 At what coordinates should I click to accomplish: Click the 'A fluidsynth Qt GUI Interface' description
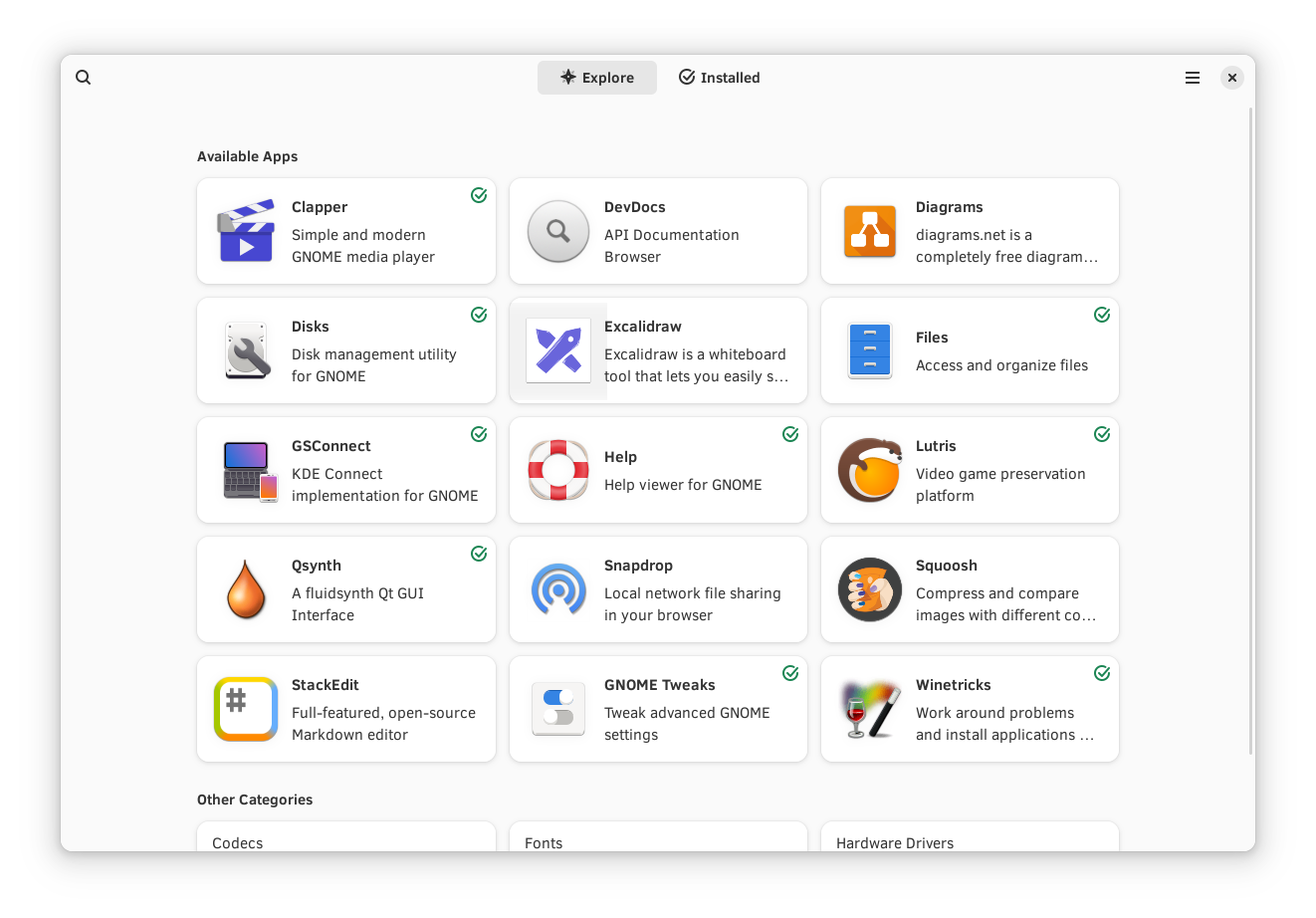pos(357,604)
